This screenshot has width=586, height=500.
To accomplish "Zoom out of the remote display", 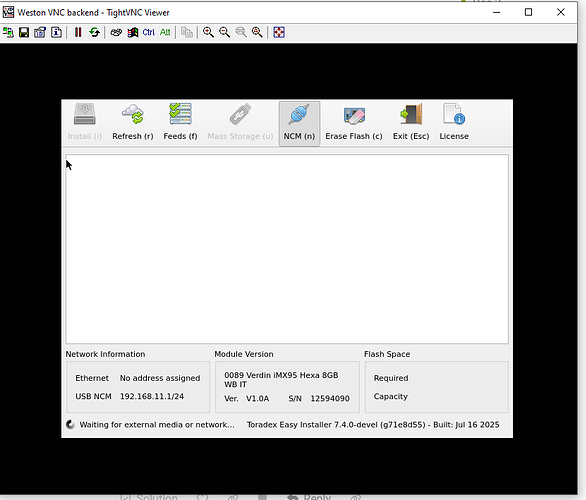I will coord(225,33).
